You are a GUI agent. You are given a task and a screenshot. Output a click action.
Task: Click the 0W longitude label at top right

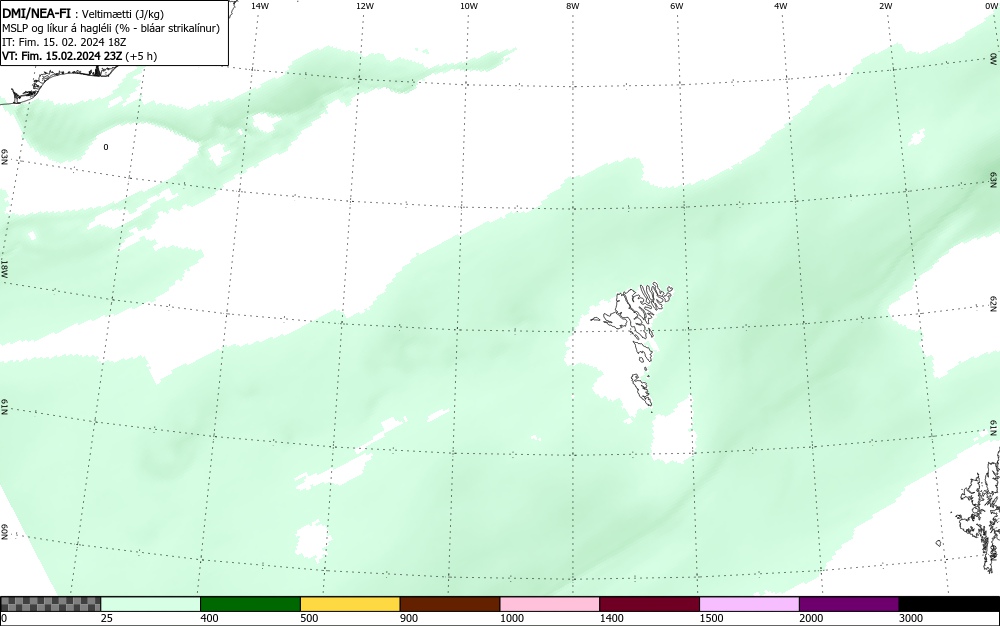coord(990,6)
